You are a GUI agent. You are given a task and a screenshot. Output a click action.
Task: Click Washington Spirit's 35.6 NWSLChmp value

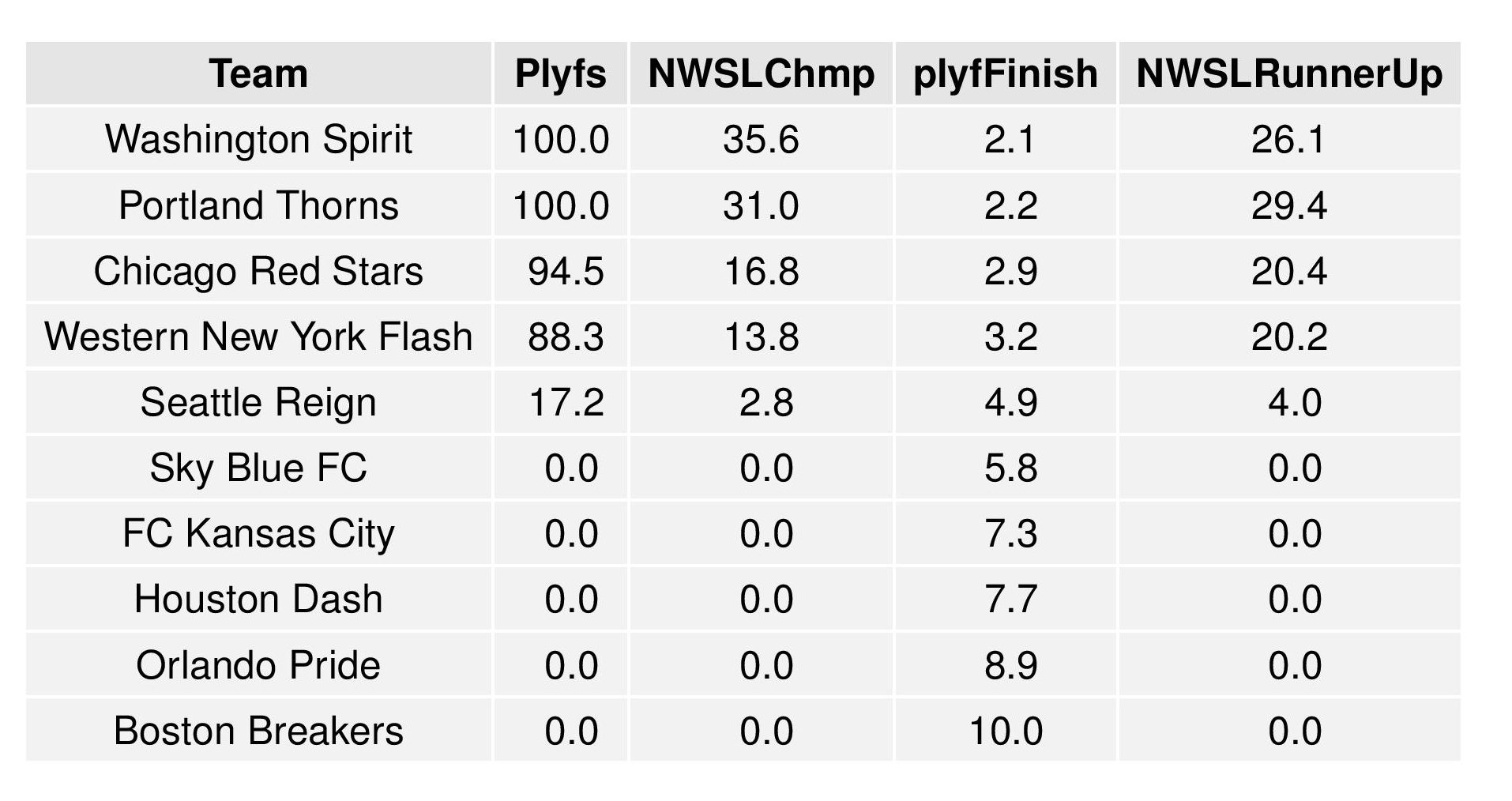pyautogui.click(x=761, y=140)
